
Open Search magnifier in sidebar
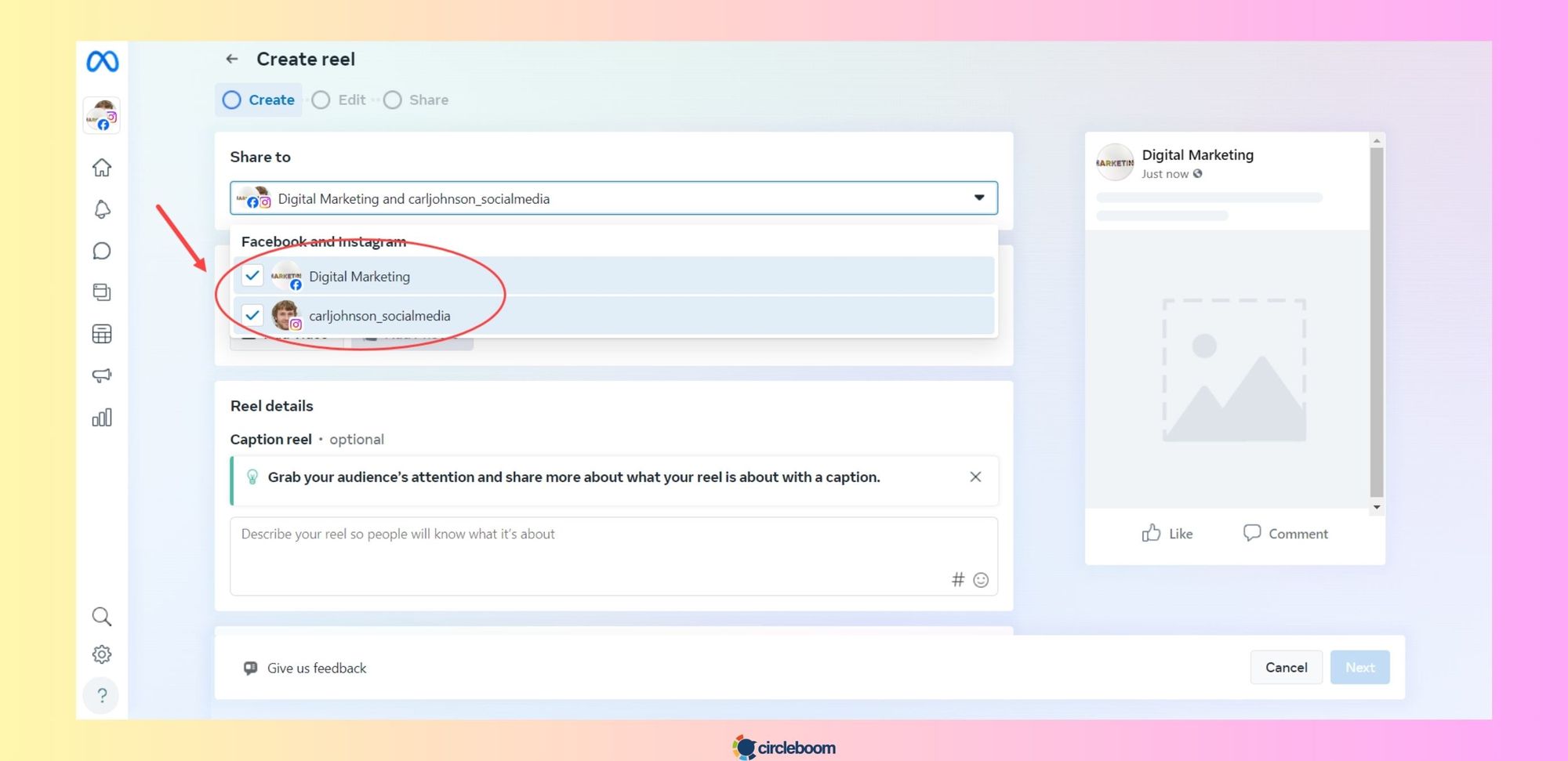(102, 617)
